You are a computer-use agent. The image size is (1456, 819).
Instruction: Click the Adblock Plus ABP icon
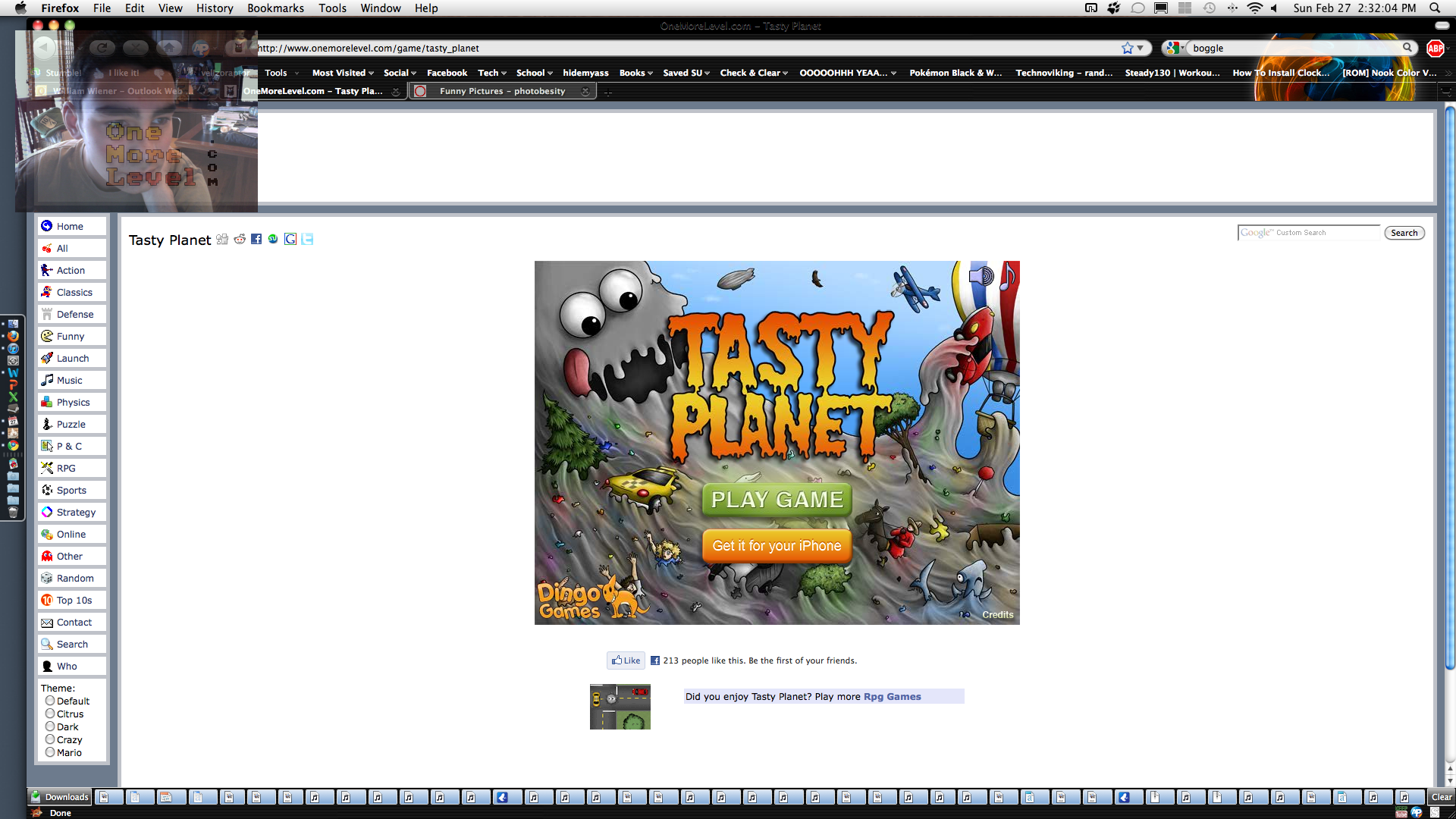pos(1435,49)
